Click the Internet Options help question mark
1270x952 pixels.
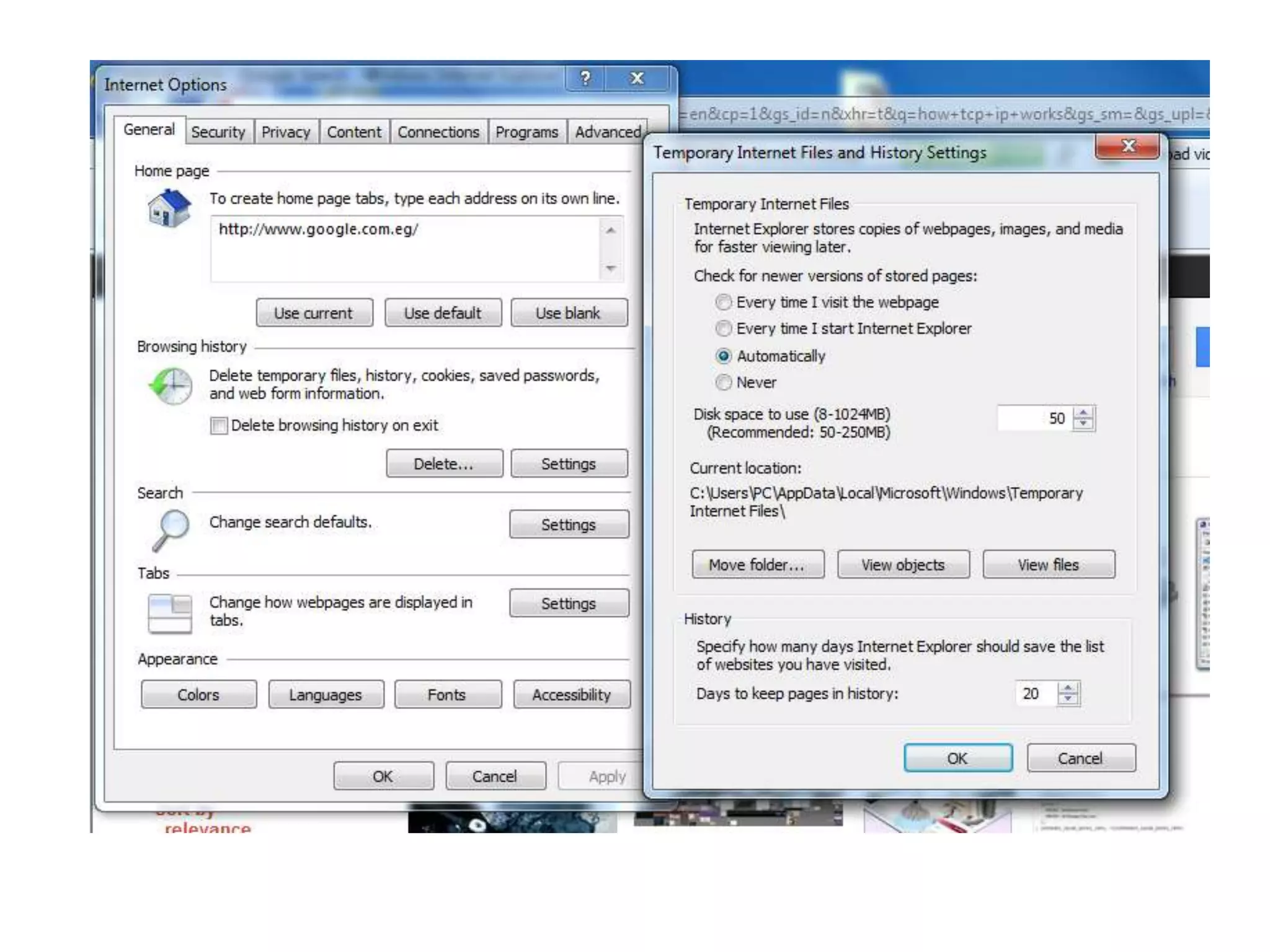(585, 79)
